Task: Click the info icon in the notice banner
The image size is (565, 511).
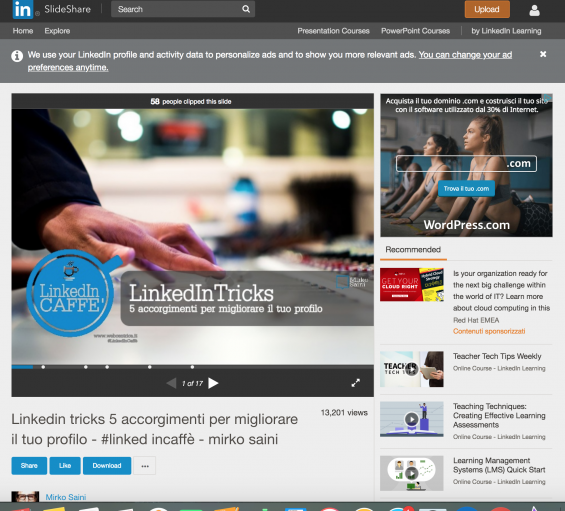Action: click(17, 56)
